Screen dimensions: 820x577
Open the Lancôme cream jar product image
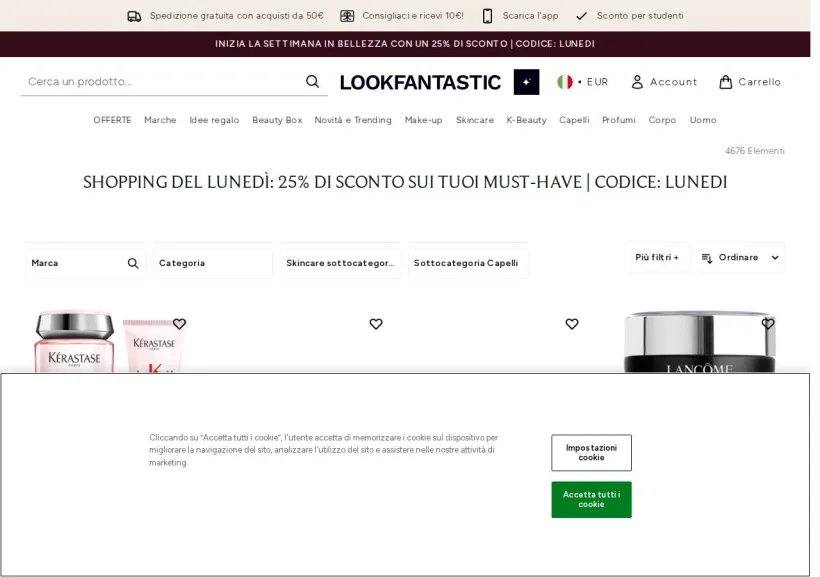[x=699, y=342]
